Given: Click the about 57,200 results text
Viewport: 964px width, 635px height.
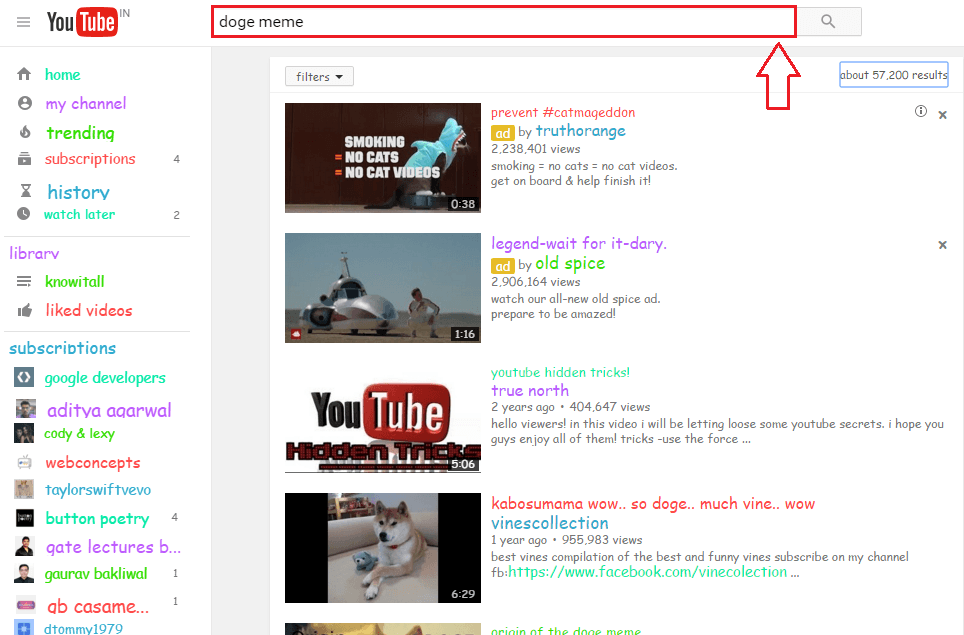Looking at the screenshot, I should pyautogui.click(x=894, y=75).
